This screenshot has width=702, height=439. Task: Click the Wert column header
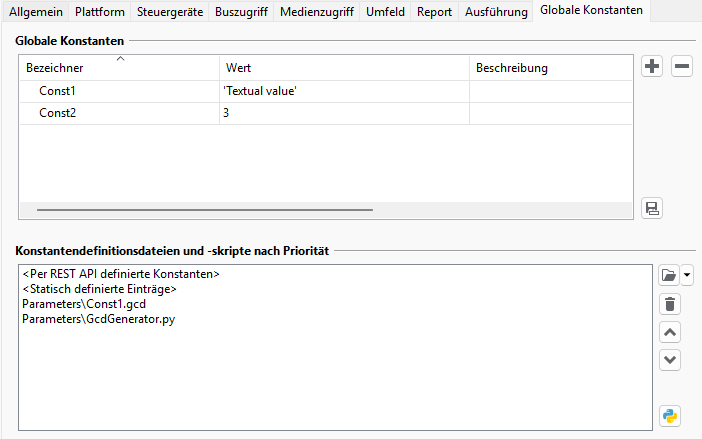click(x=344, y=68)
